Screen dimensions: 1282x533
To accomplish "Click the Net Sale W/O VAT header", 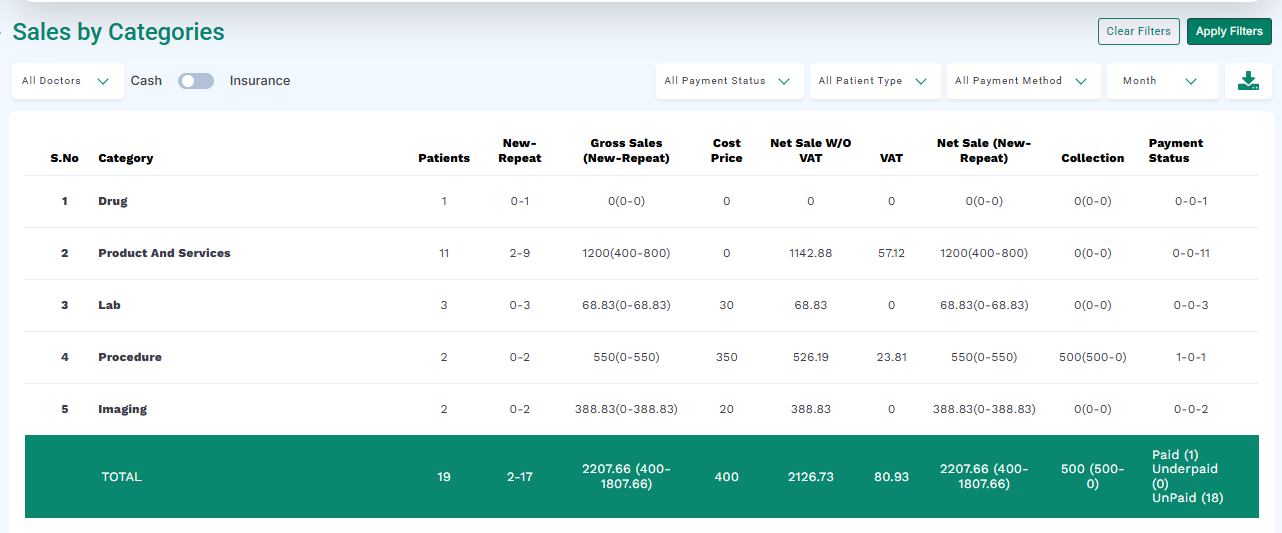I will click(x=811, y=151).
